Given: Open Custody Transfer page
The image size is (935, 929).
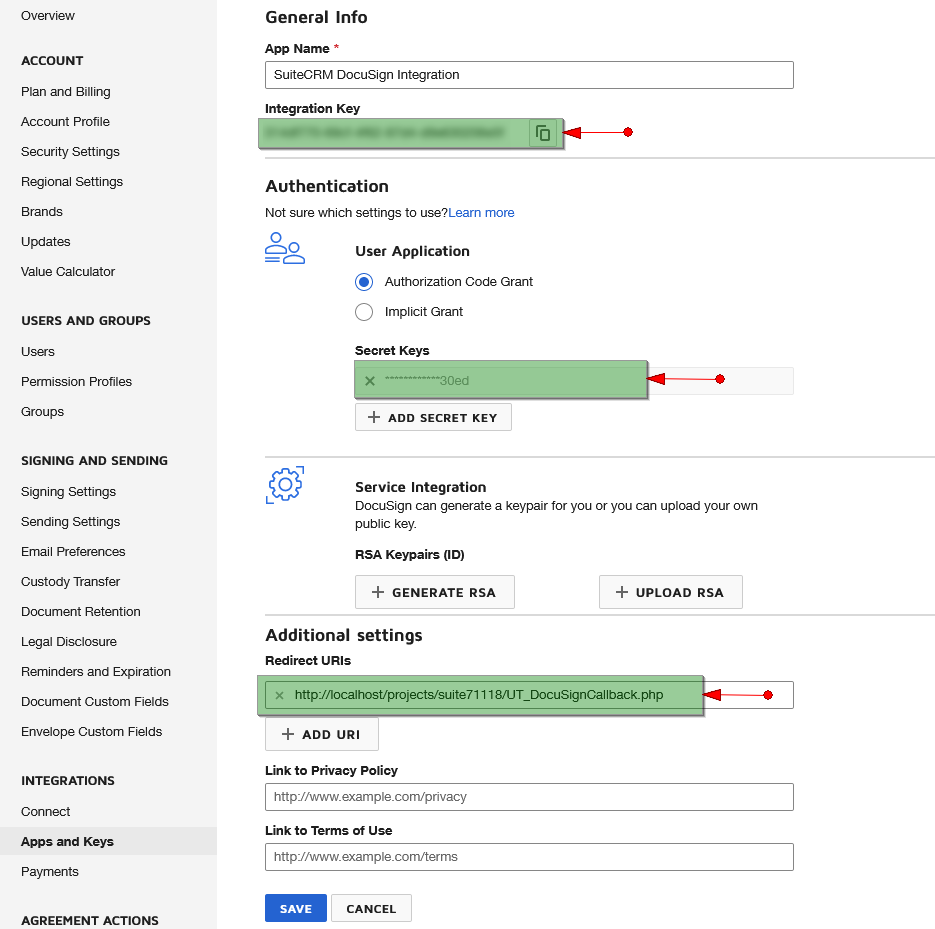Looking at the screenshot, I should pyautogui.click(x=70, y=581).
